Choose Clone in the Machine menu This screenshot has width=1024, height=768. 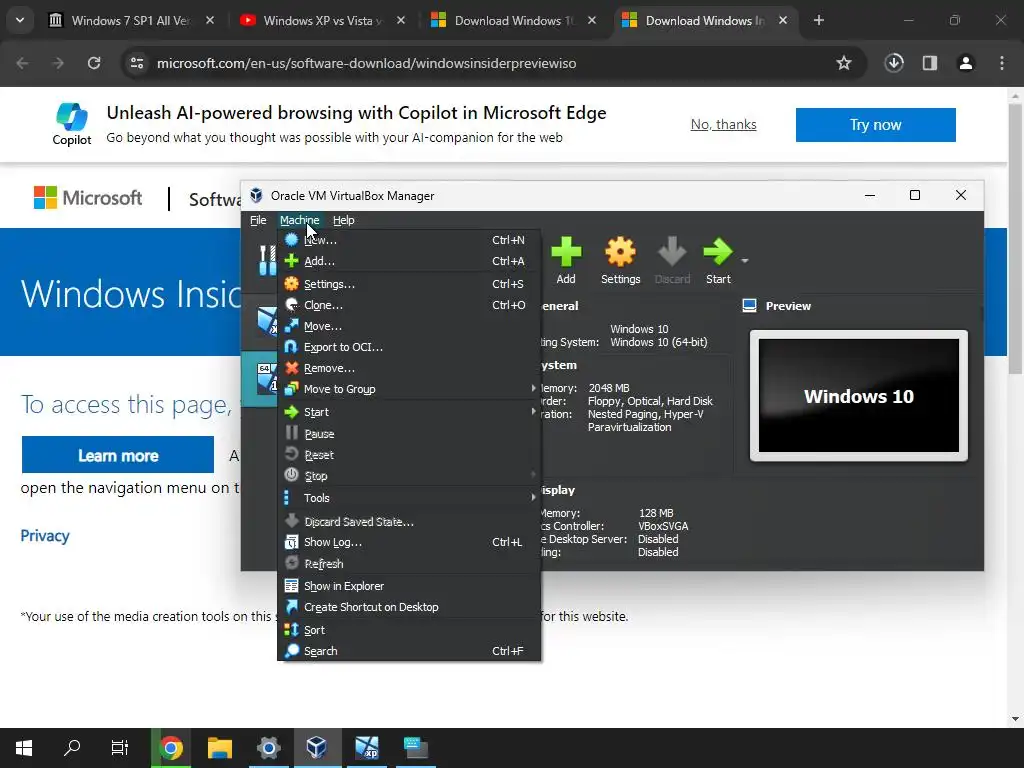[x=409, y=305]
